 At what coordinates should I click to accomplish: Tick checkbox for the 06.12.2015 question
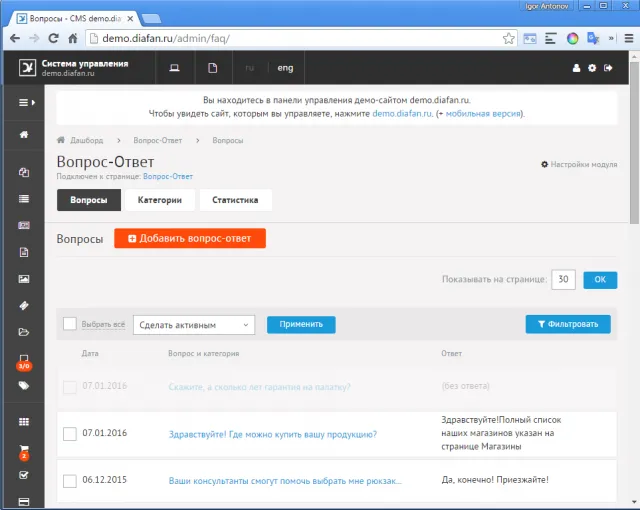(x=70, y=481)
